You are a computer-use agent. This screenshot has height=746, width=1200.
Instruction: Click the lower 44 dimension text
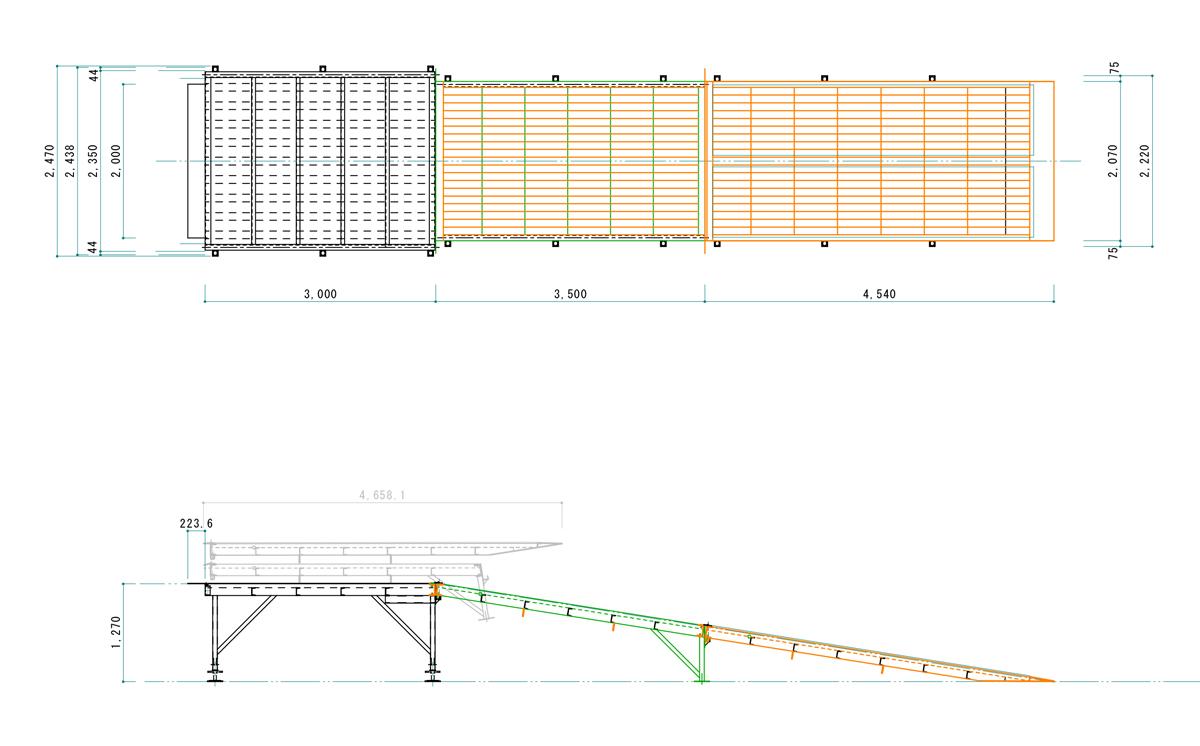[93, 247]
